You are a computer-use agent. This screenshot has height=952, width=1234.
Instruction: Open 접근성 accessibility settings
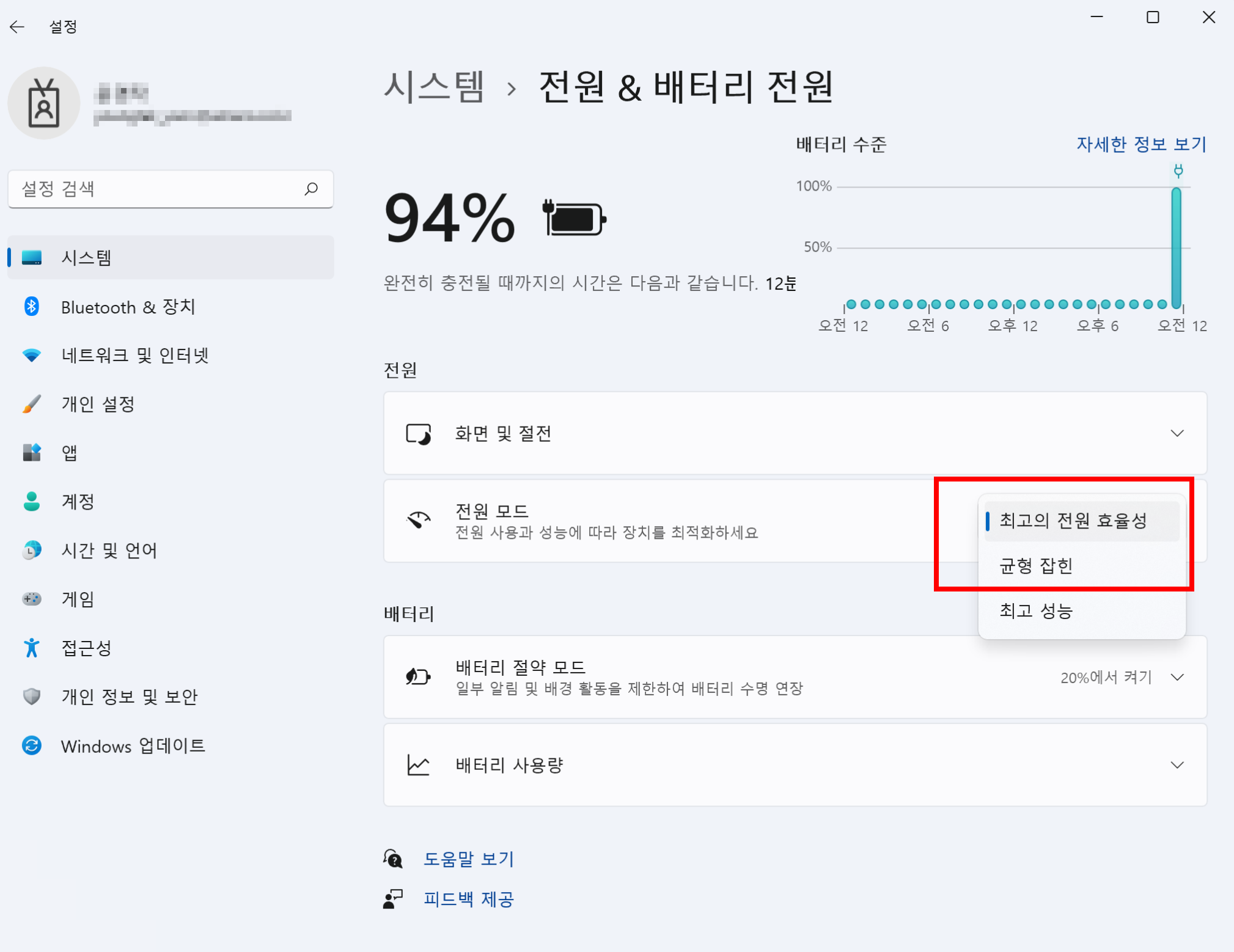[x=86, y=648]
